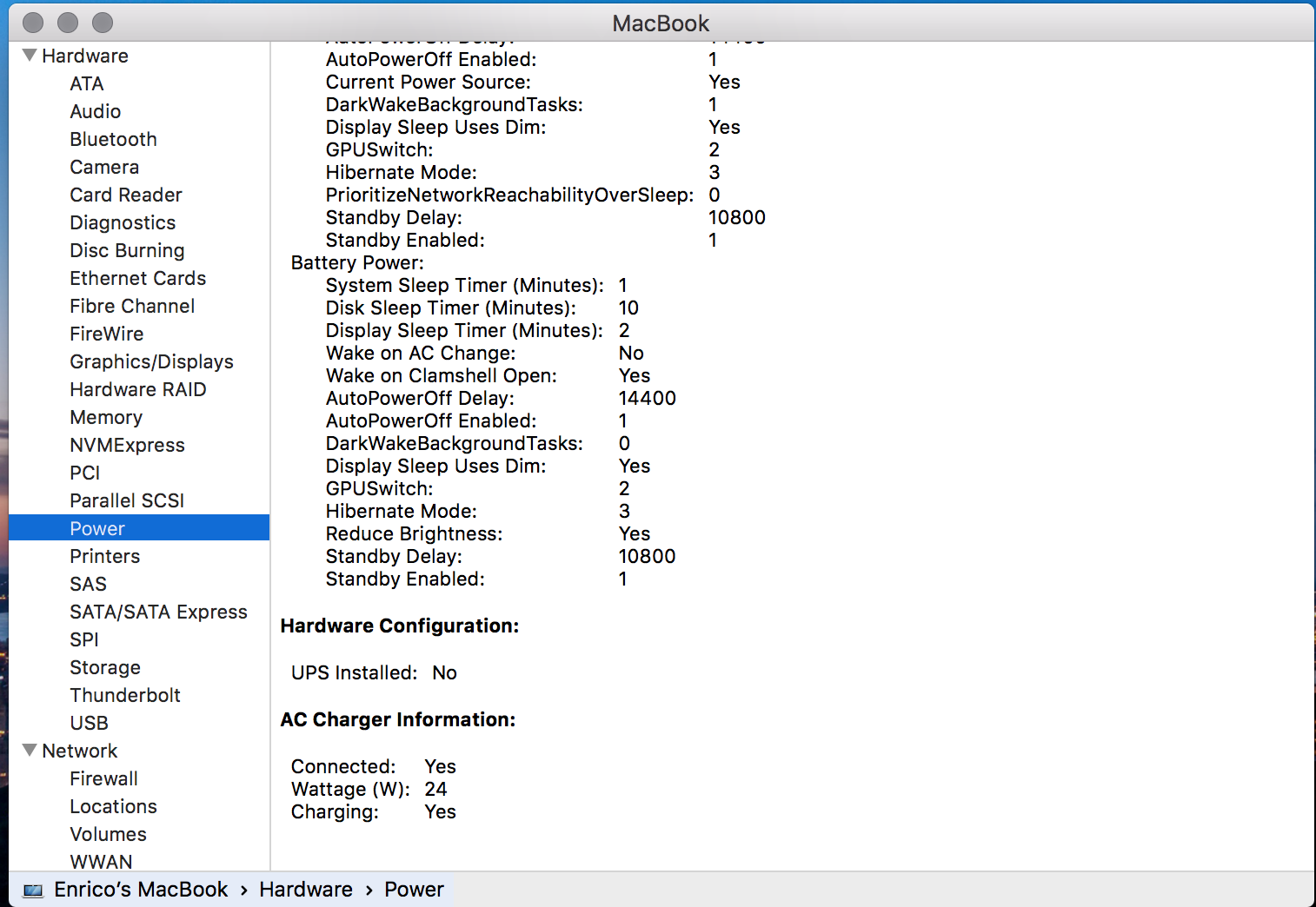Select Thunderbolt in the sidebar
Screen dimensions: 1316x907
click(125, 696)
